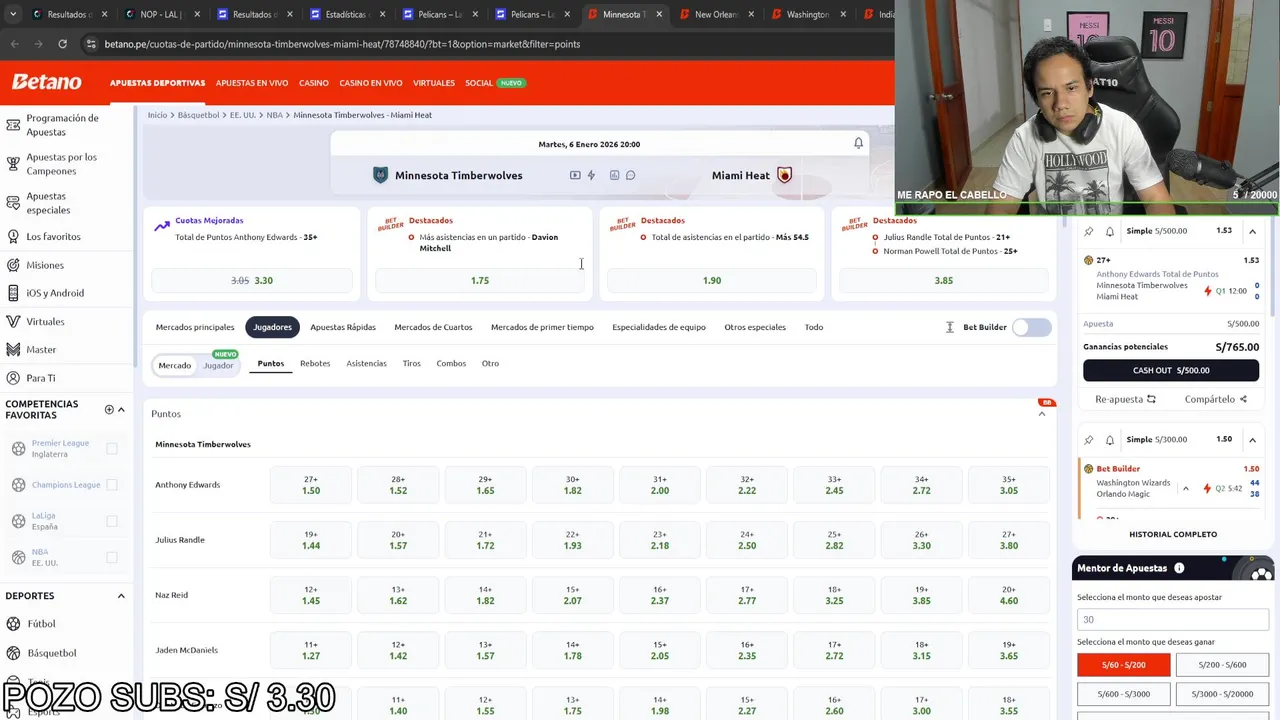This screenshot has height=720, width=1280.
Task: Check LaLiga España favorite box
Action: click(112, 521)
